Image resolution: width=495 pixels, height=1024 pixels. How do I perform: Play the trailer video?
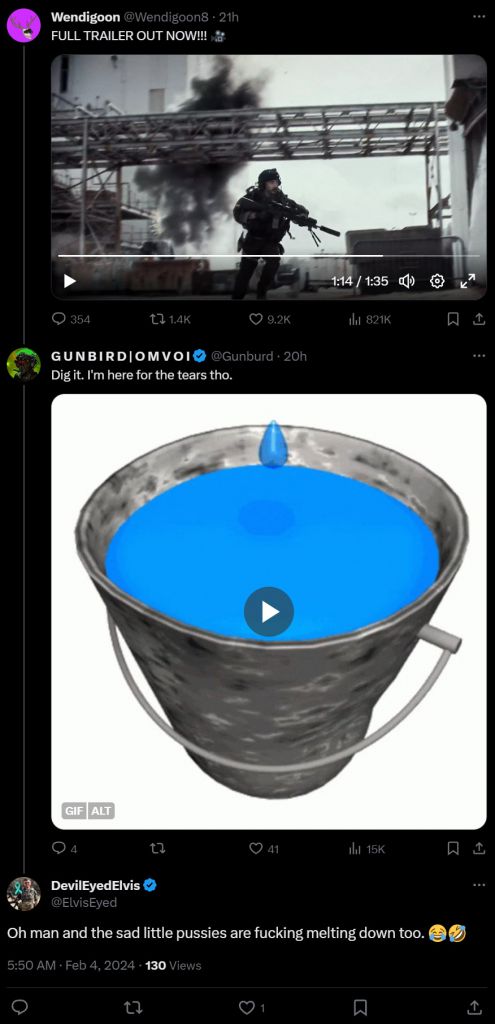pyautogui.click(x=70, y=281)
